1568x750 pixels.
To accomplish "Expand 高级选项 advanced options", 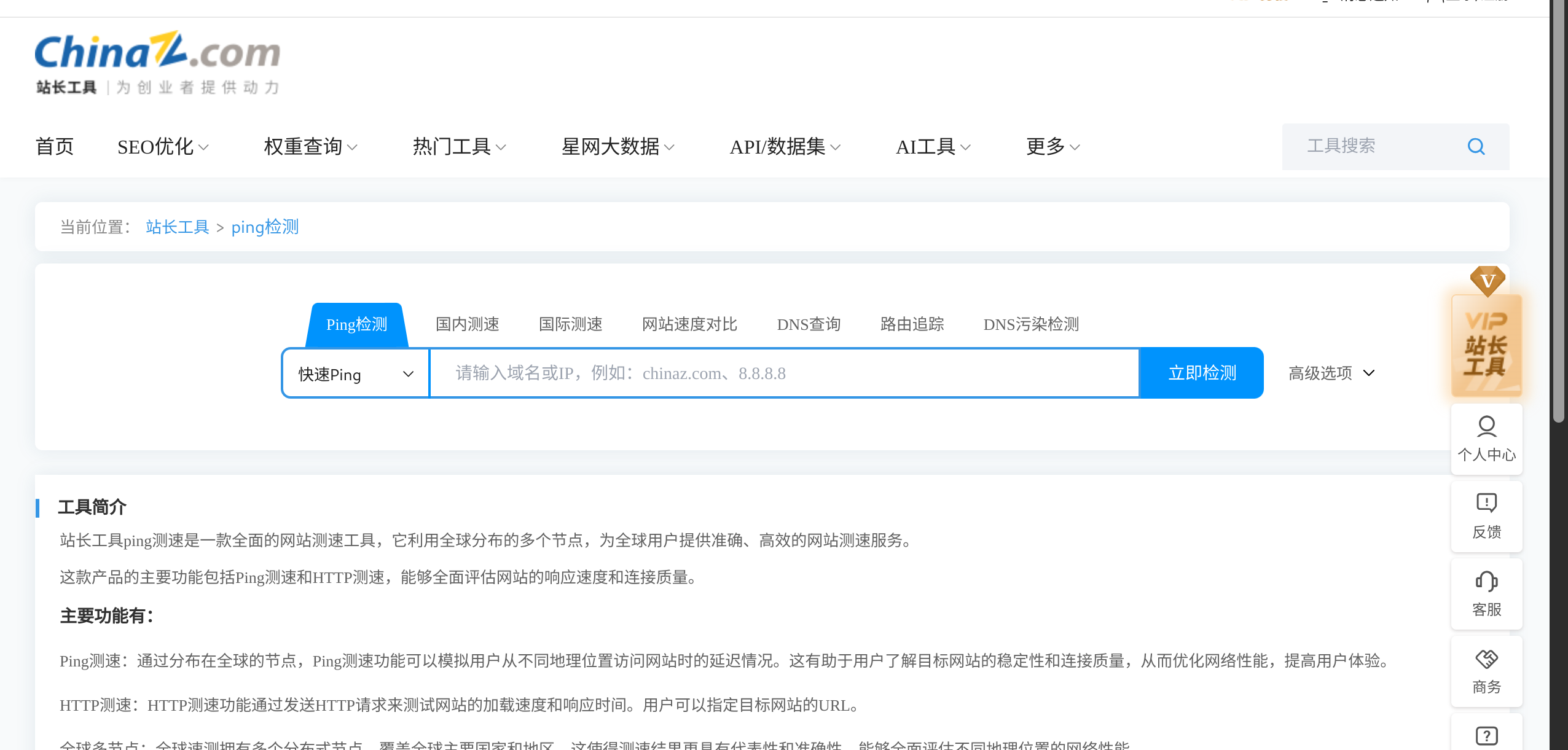I will 1331,373.
